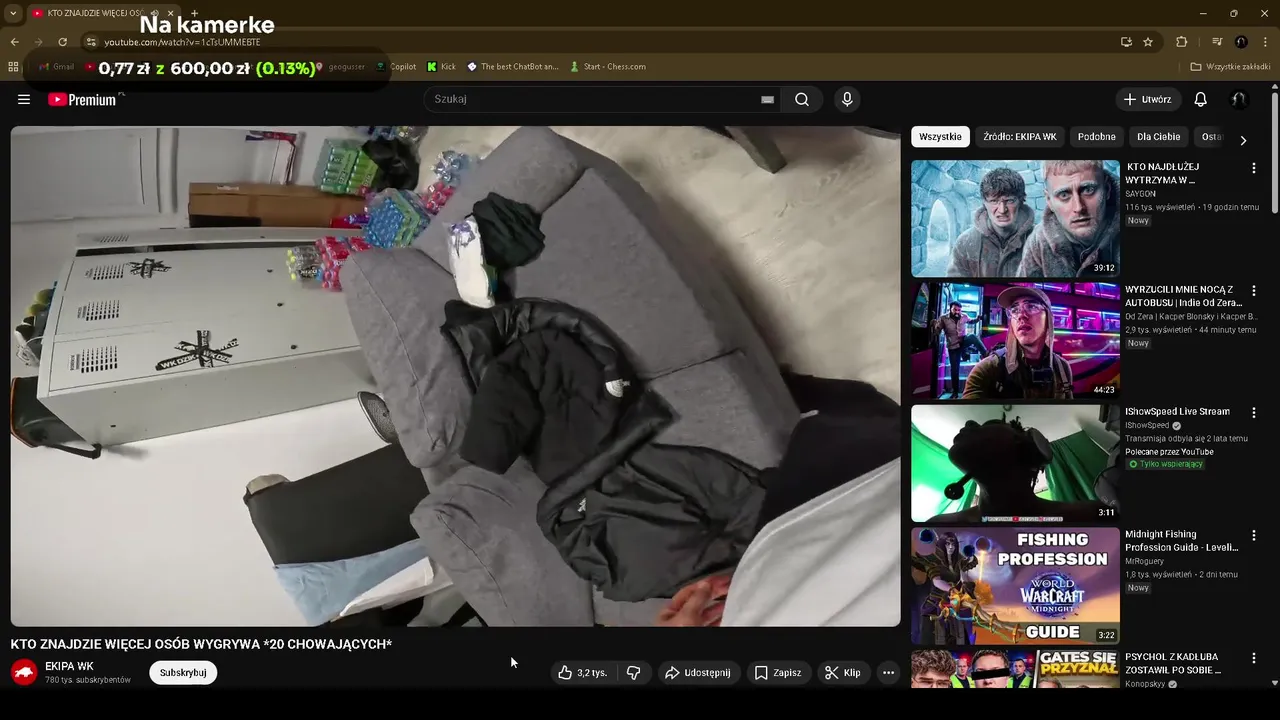Click video title KTO ZNAJDZIE WIĘCEJ OSÓB

[x=201, y=644]
